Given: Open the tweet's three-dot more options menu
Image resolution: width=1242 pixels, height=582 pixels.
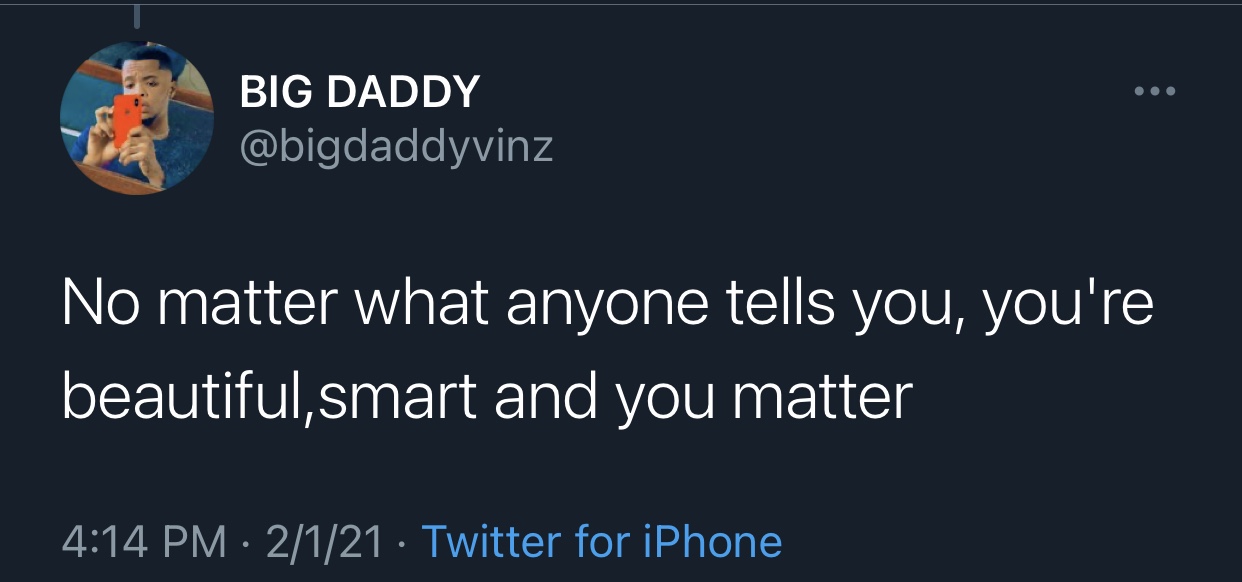Looking at the screenshot, I should 1157,92.
